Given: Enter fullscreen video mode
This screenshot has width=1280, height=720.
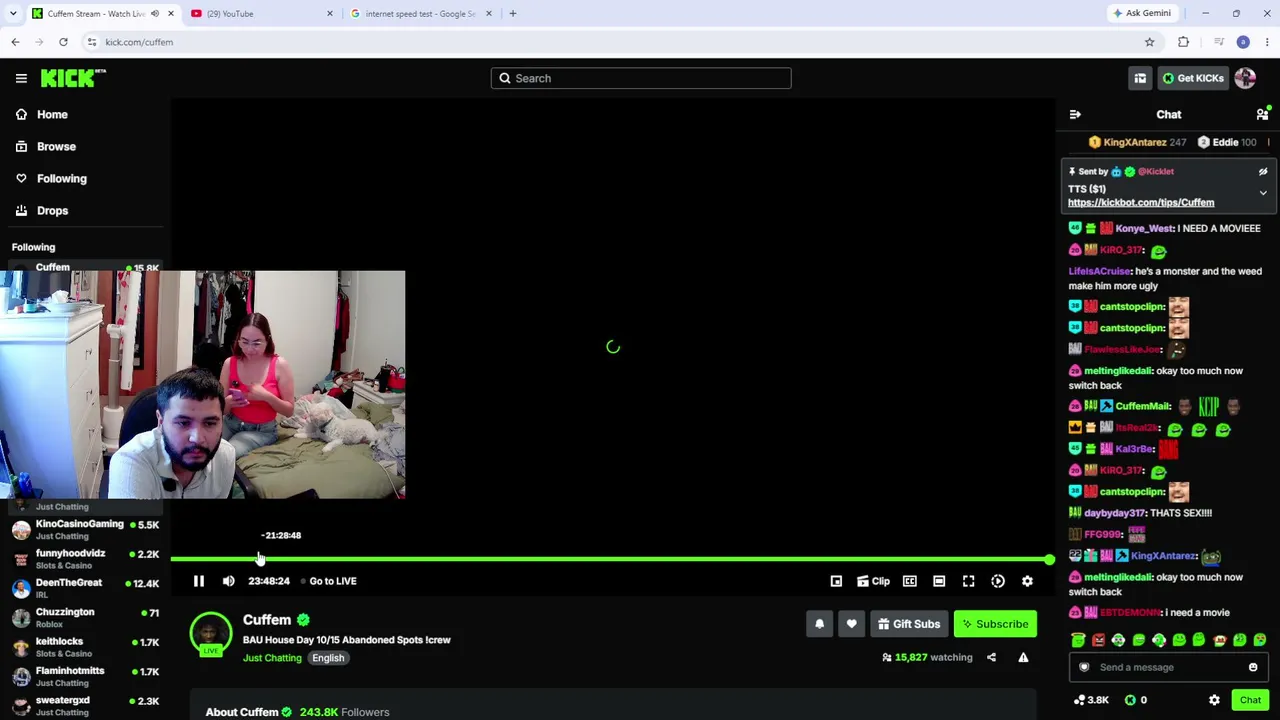Looking at the screenshot, I should click(968, 581).
